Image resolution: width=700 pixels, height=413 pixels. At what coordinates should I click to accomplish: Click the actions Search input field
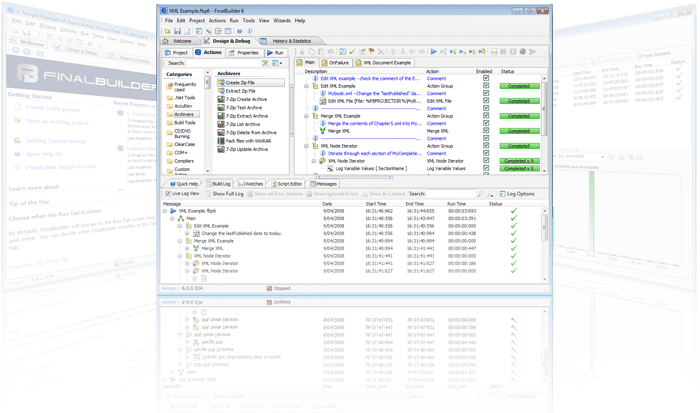click(x=222, y=63)
